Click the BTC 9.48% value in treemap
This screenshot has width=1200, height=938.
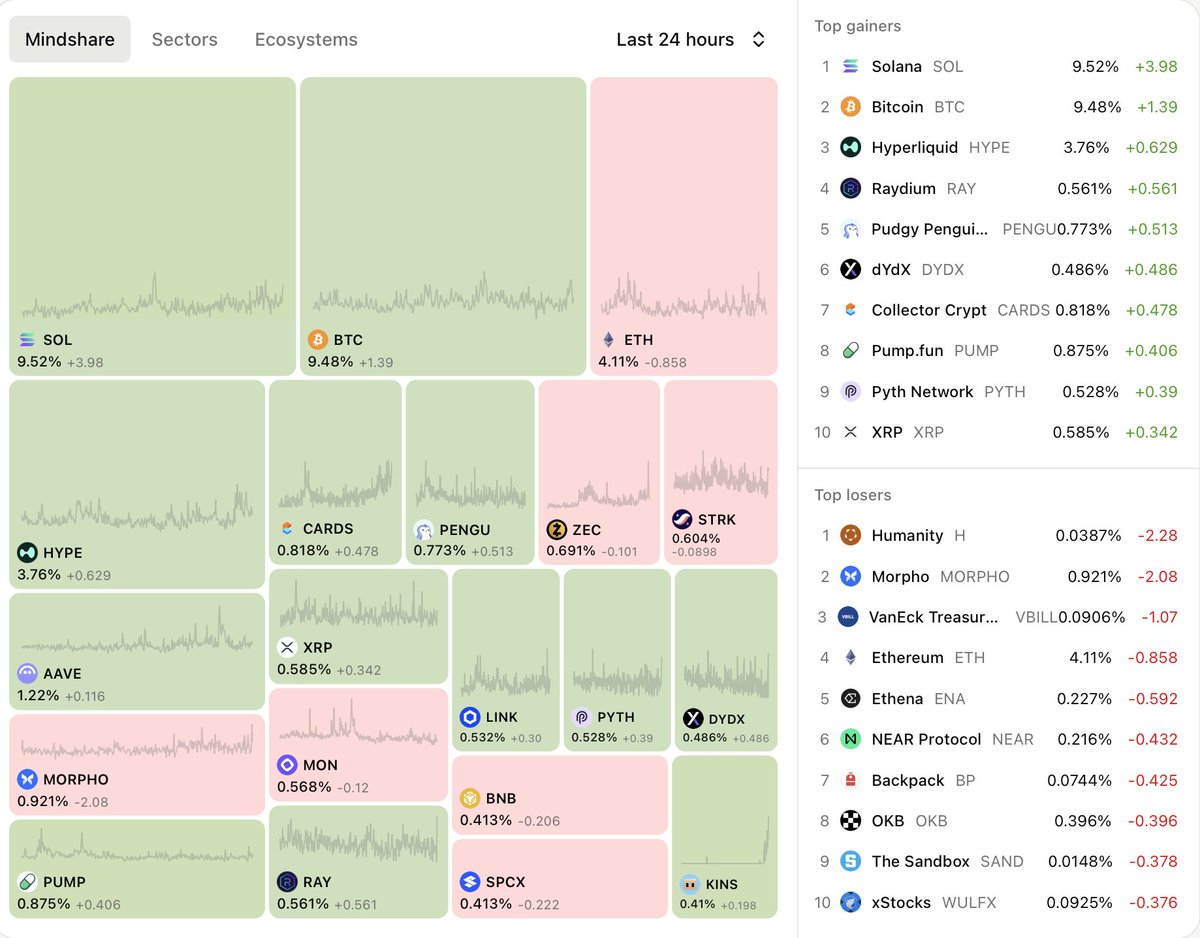tap(330, 362)
